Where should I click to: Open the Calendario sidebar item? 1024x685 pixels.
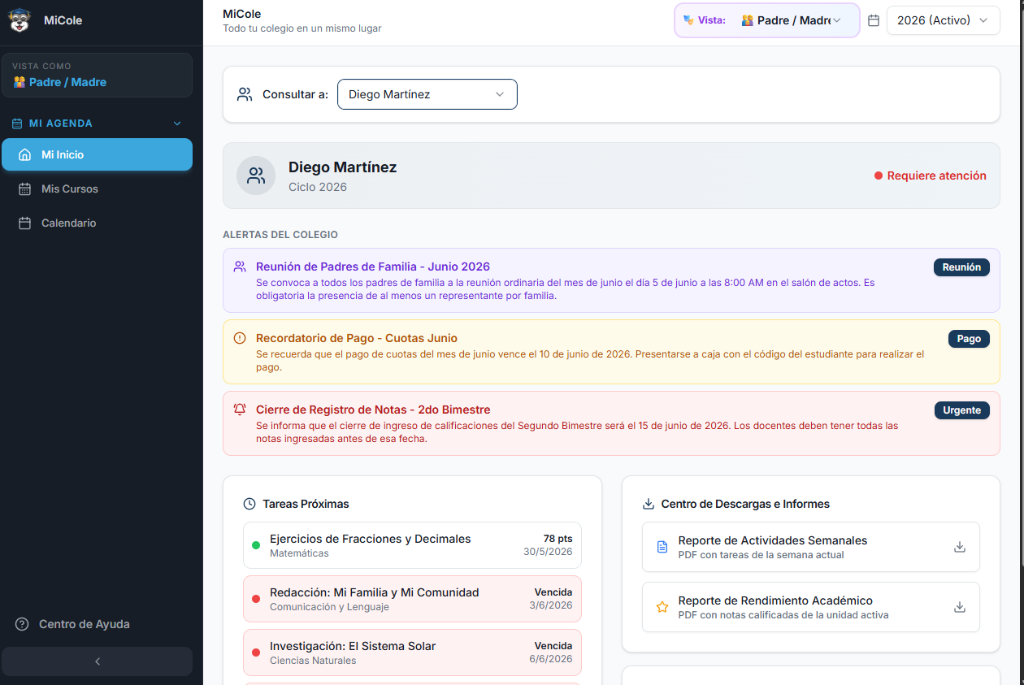point(97,223)
